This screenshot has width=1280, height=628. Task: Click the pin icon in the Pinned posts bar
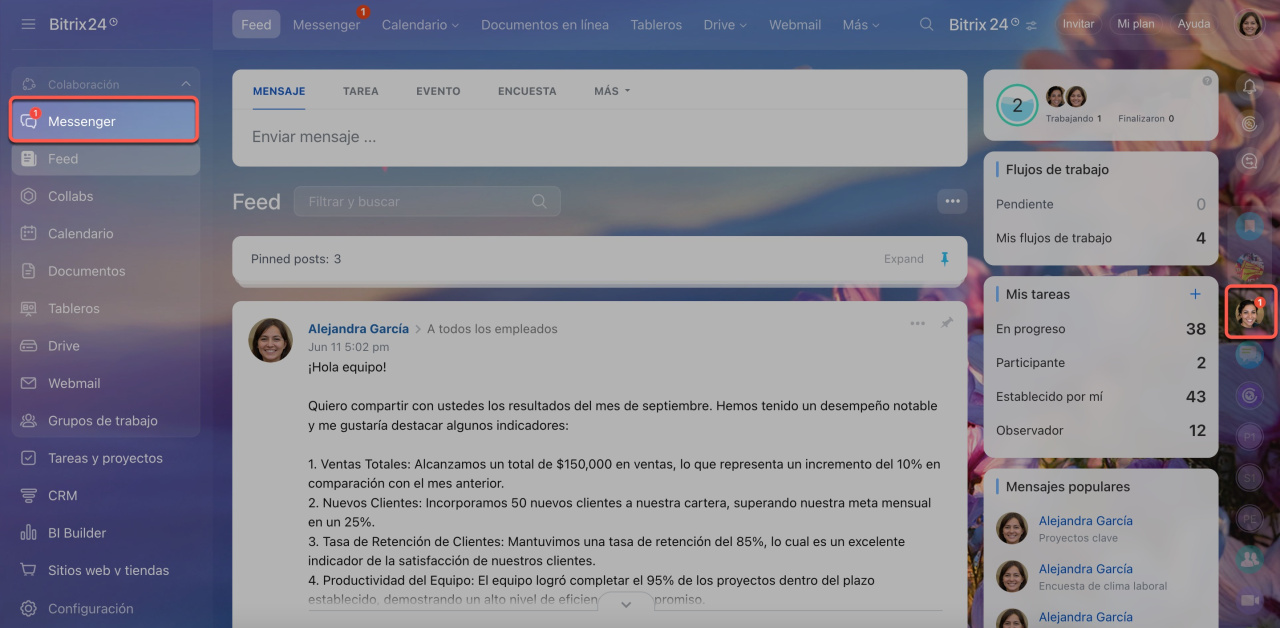pos(945,259)
